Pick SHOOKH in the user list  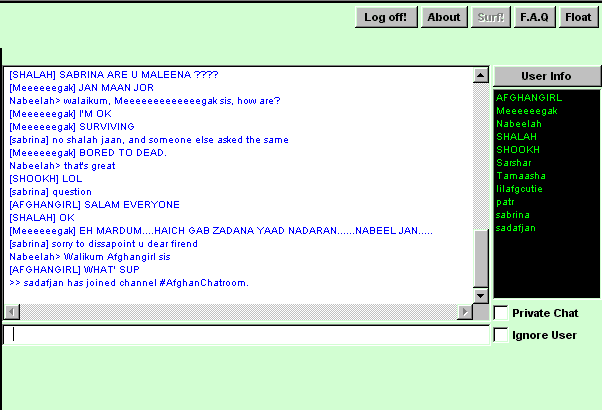pyautogui.click(x=516, y=150)
